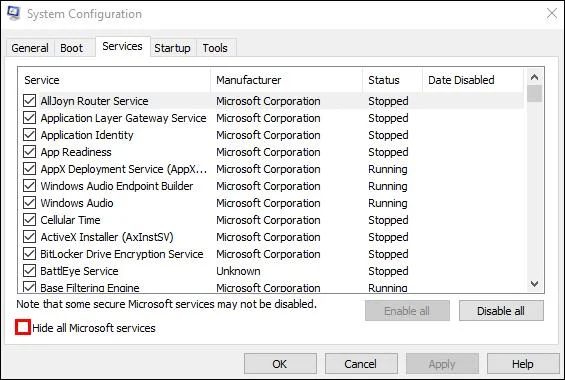Select the App Readiness service name
The height and width of the screenshot is (380, 565).
pos(76,152)
